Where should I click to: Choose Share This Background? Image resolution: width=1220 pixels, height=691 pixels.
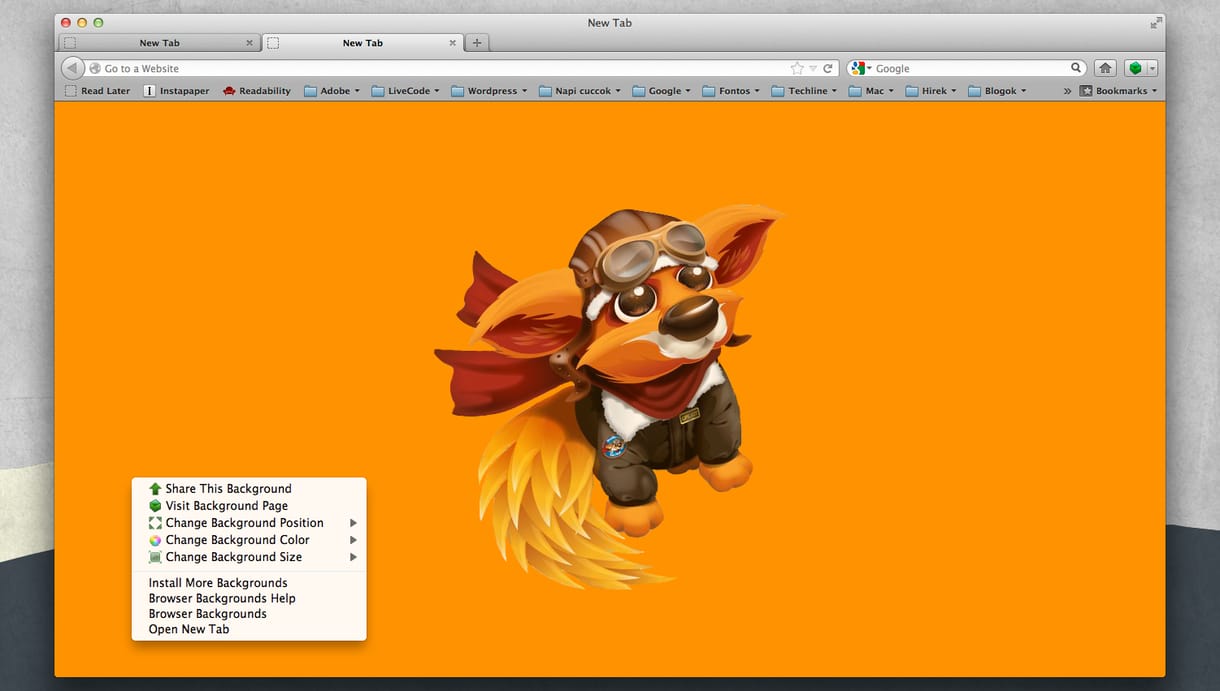[249, 489]
